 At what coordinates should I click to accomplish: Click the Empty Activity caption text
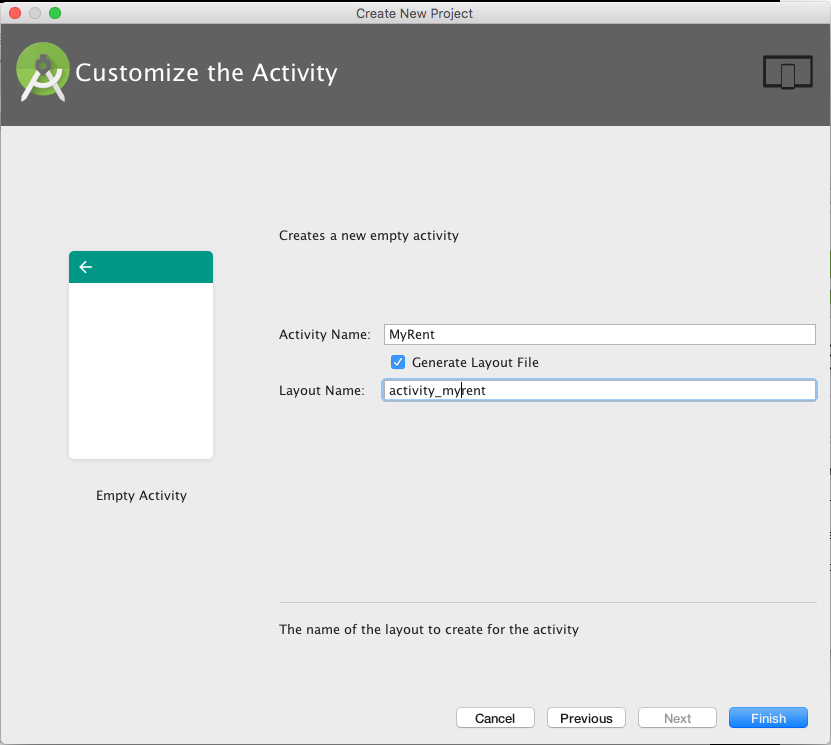141,495
